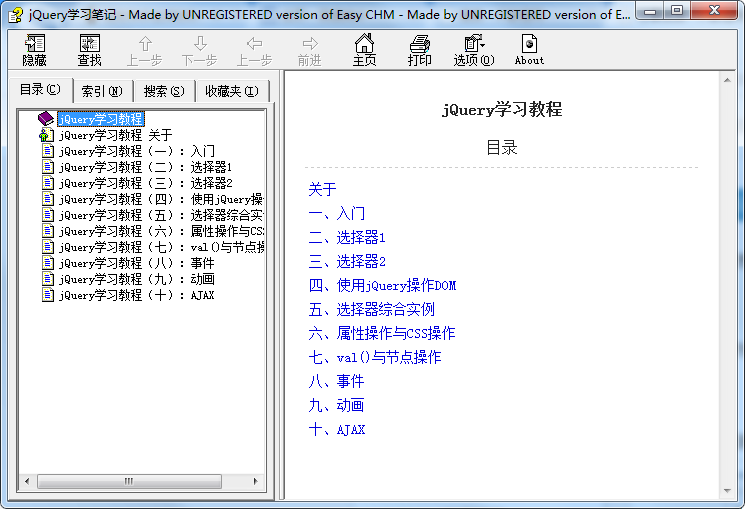
Task: Click the 八、事件 content link
Action: tap(336, 381)
